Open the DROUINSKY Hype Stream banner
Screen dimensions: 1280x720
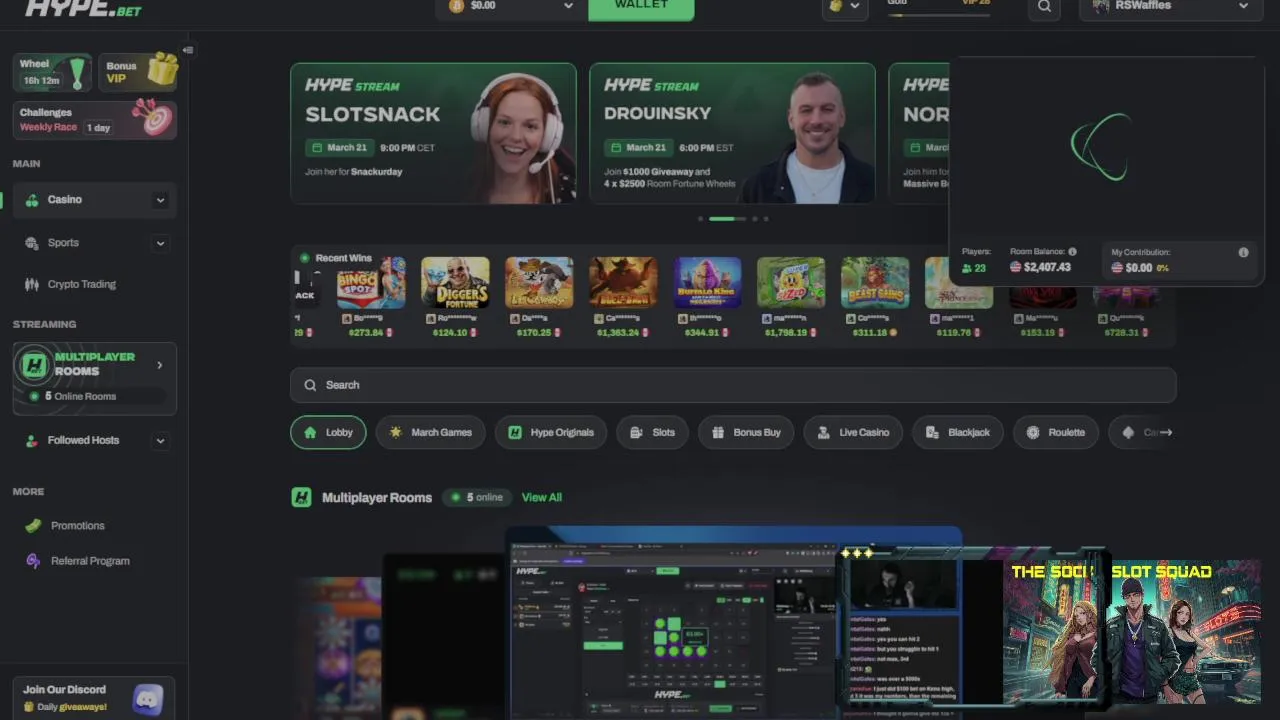732,133
